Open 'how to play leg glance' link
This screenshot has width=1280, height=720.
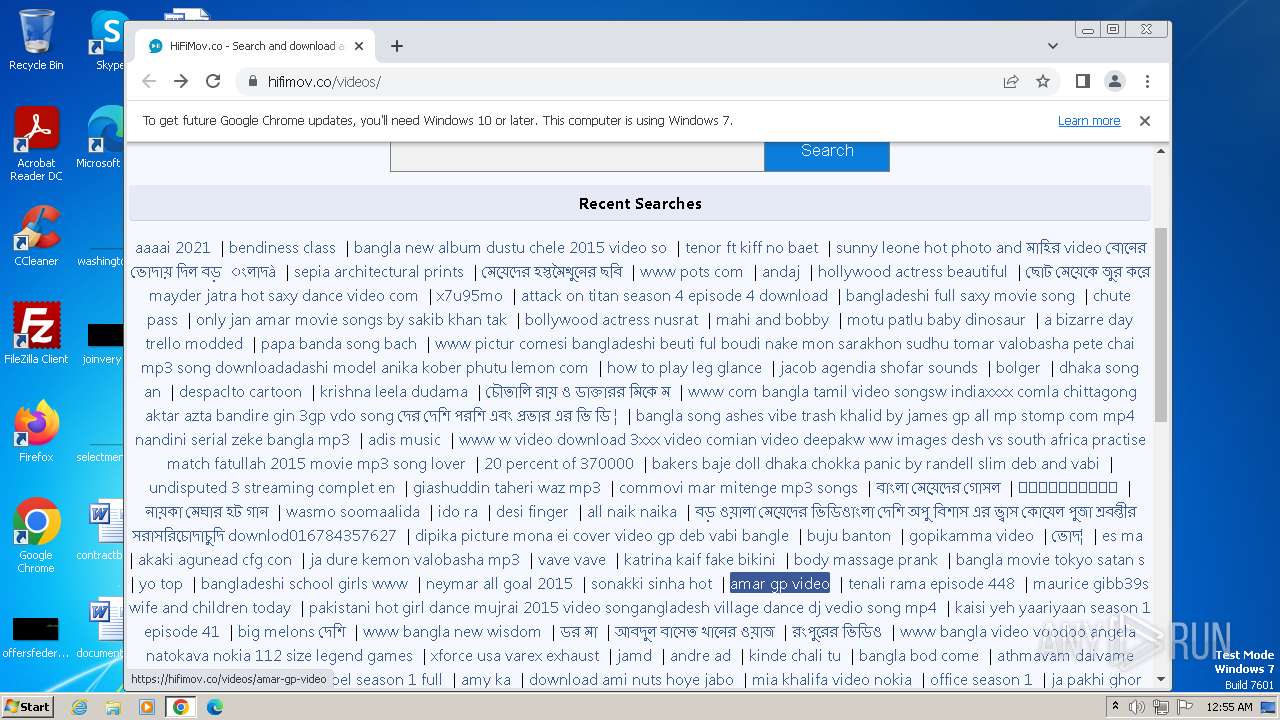[684, 368]
